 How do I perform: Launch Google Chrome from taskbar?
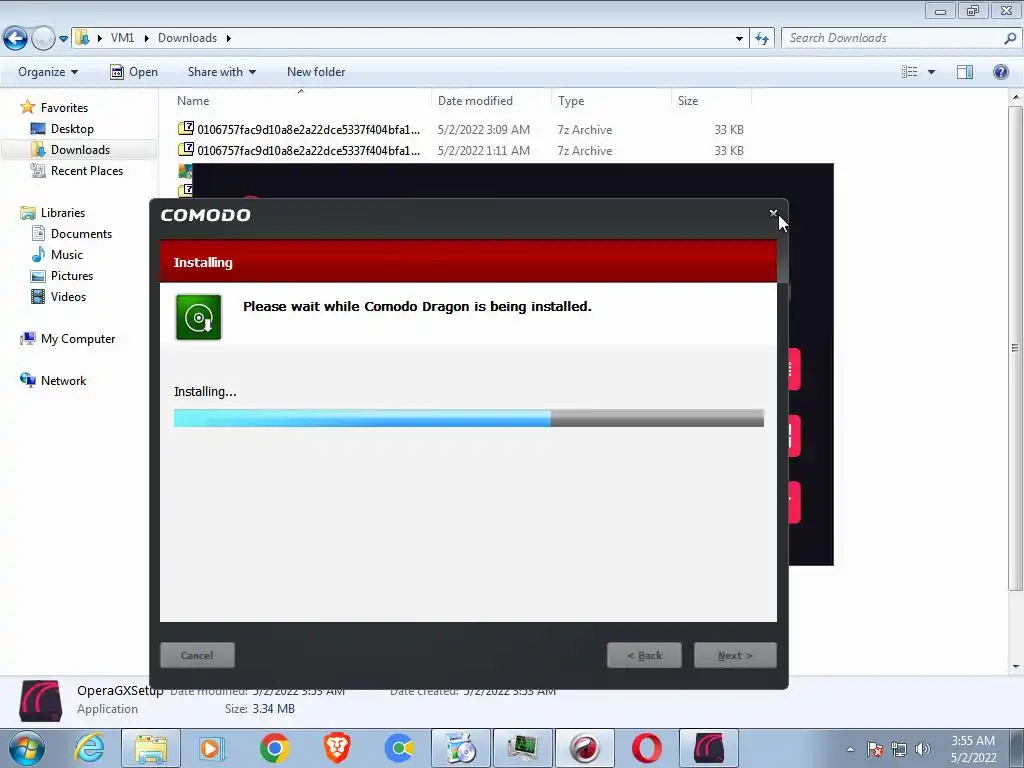coord(274,748)
